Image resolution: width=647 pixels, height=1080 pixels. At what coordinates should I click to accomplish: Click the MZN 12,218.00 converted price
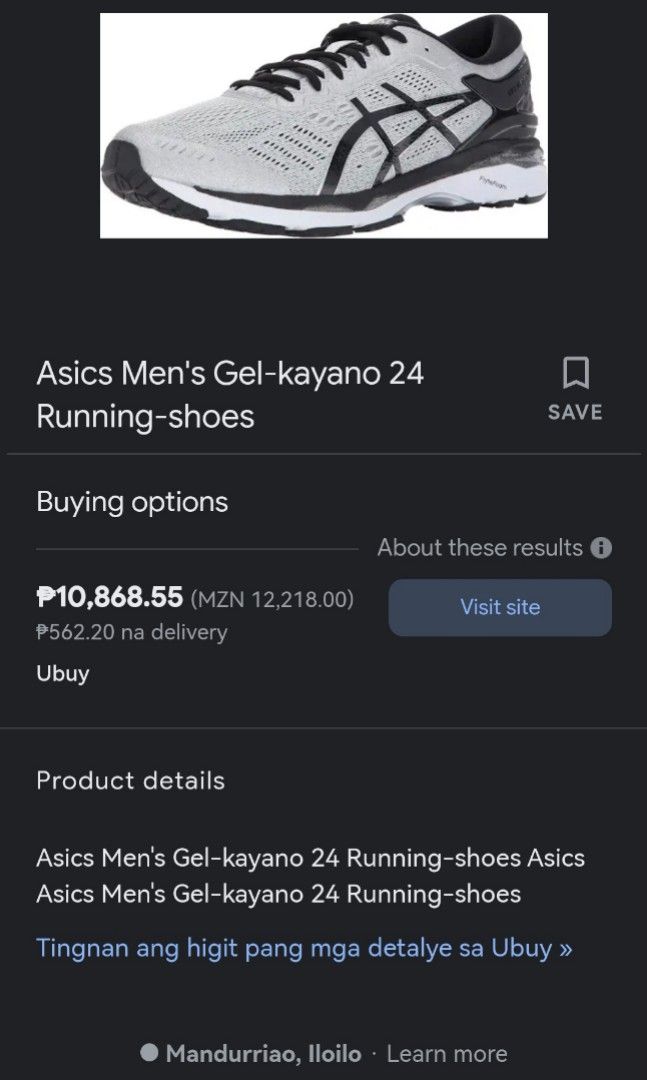point(271,599)
